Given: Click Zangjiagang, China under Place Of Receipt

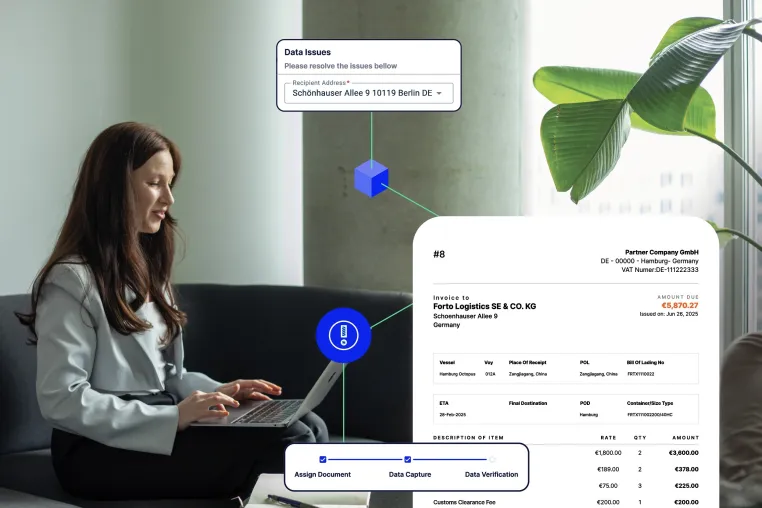Looking at the screenshot, I should tap(528, 374).
